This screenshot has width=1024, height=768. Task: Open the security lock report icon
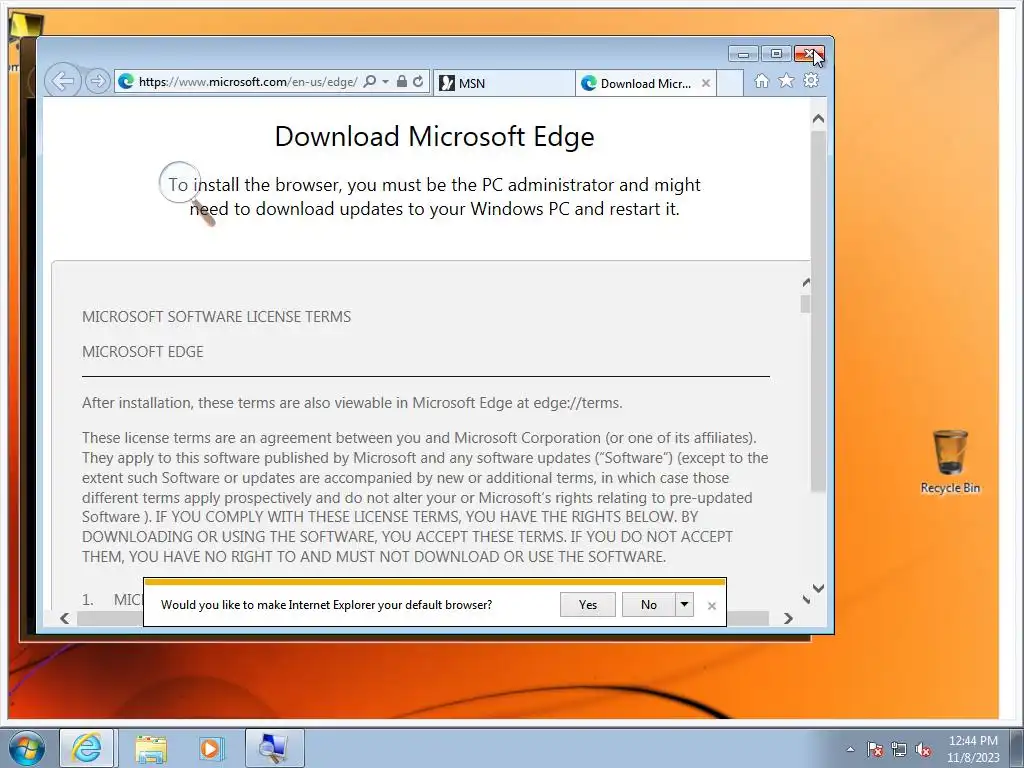point(402,82)
